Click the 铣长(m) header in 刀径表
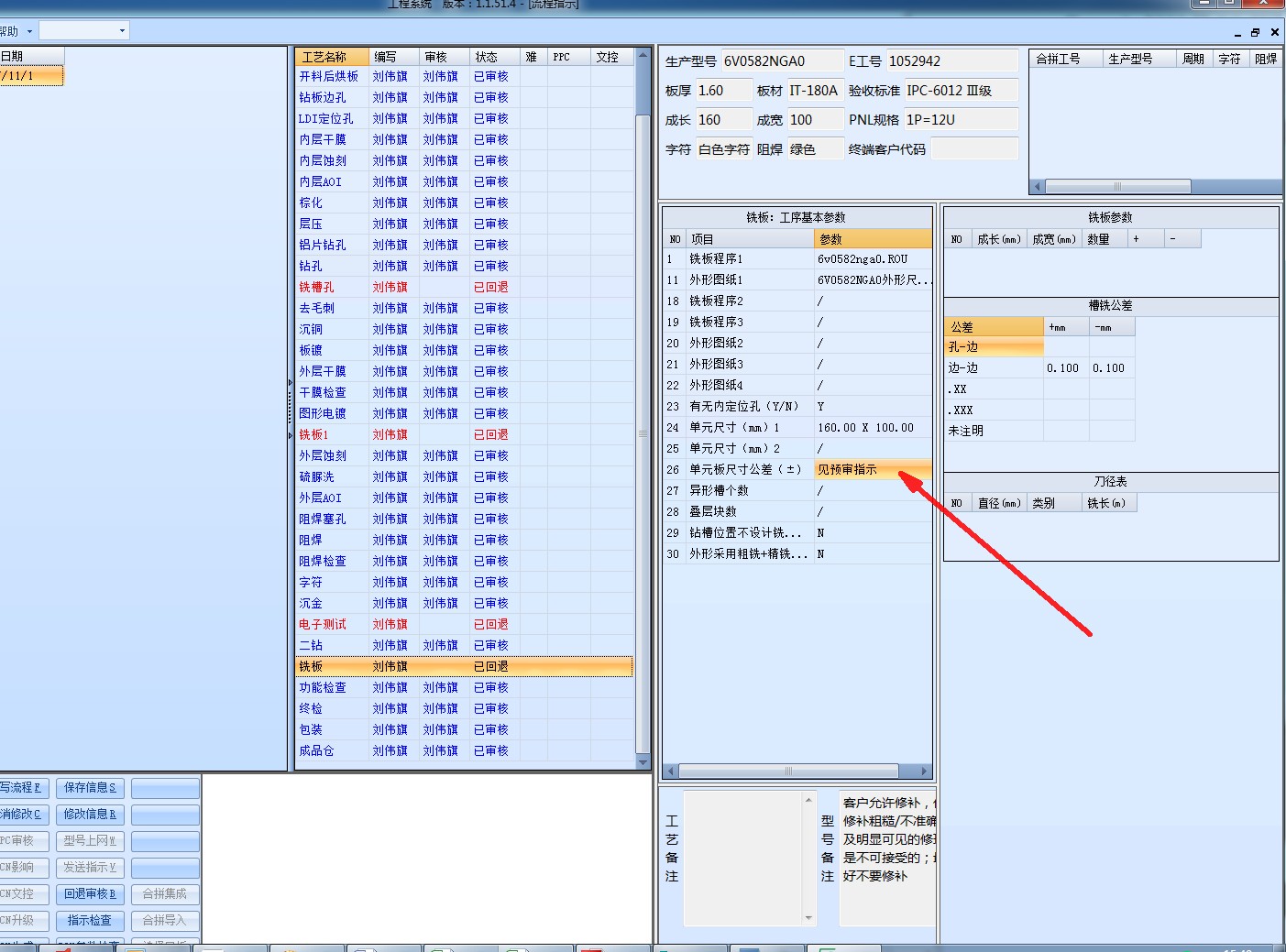Image resolution: width=1286 pixels, height=952 pixels. 1109,503
